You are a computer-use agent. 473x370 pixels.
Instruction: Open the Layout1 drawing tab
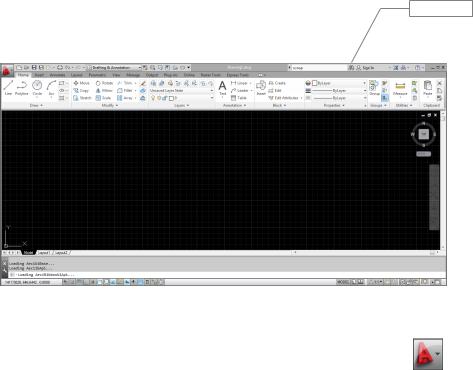point(44,253)
